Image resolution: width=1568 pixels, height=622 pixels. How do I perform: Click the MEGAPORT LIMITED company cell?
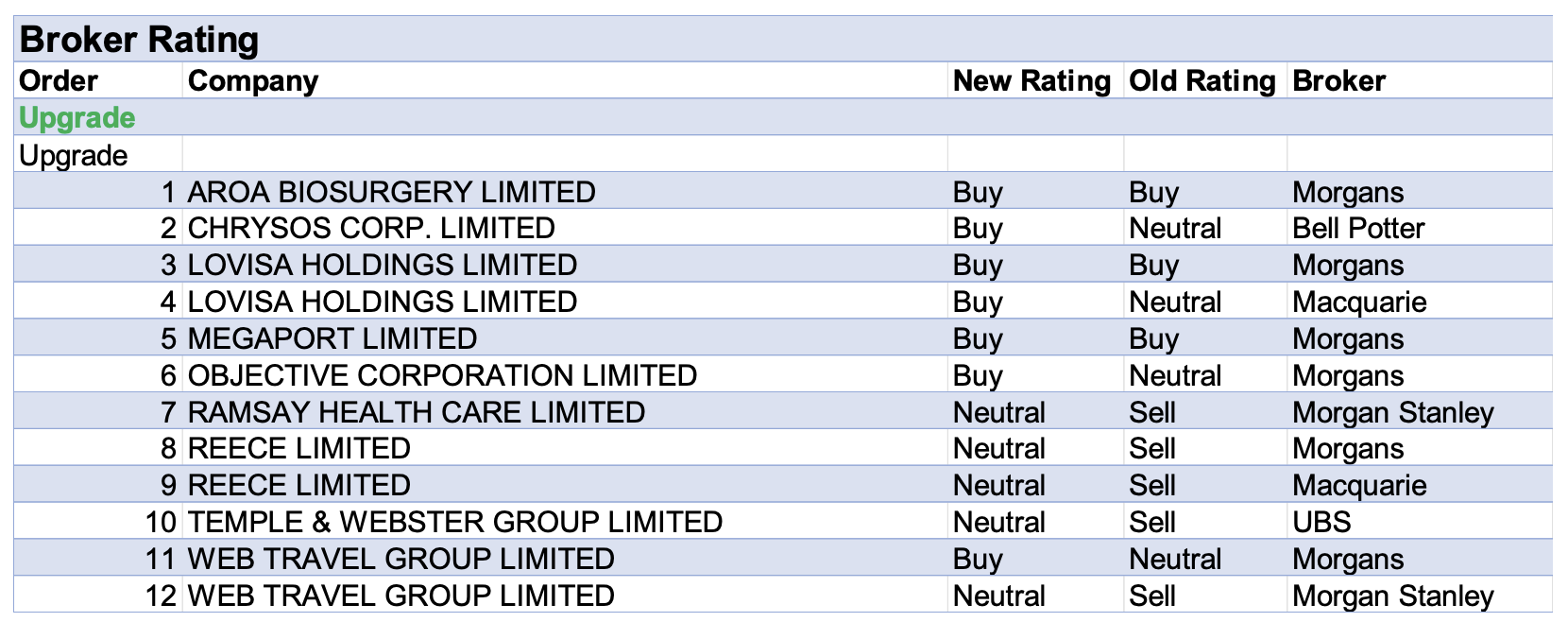click(332, 338)
